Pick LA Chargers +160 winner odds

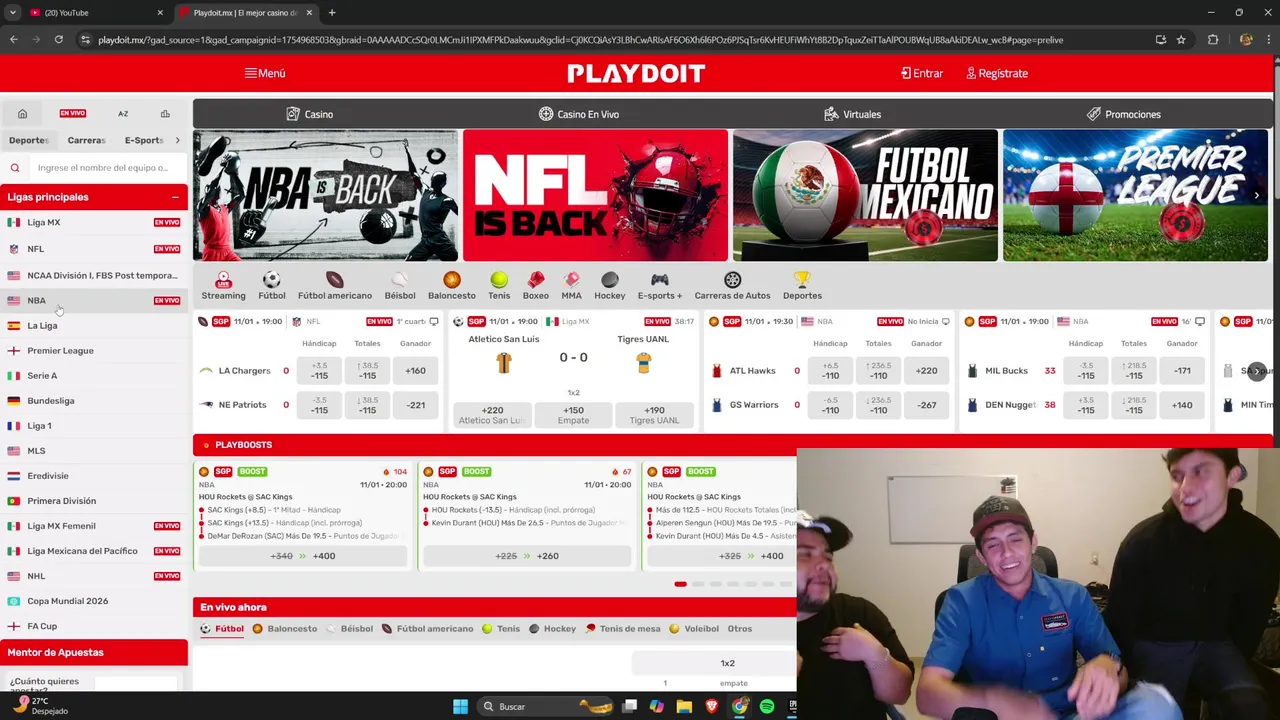click(x=415, y=371)
